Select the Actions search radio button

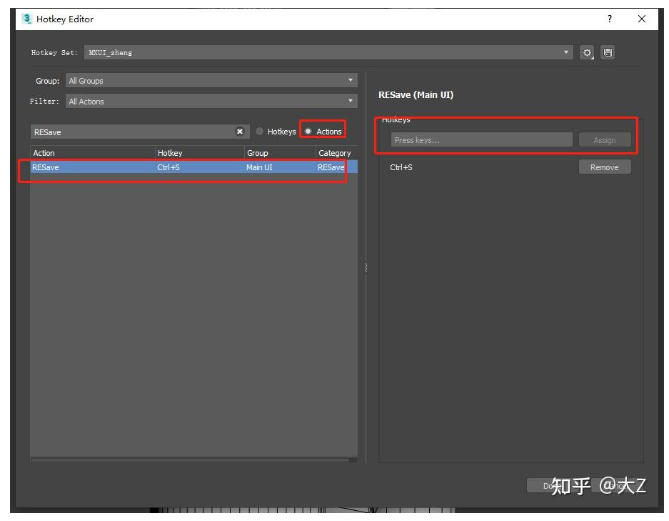coord(309,131)
